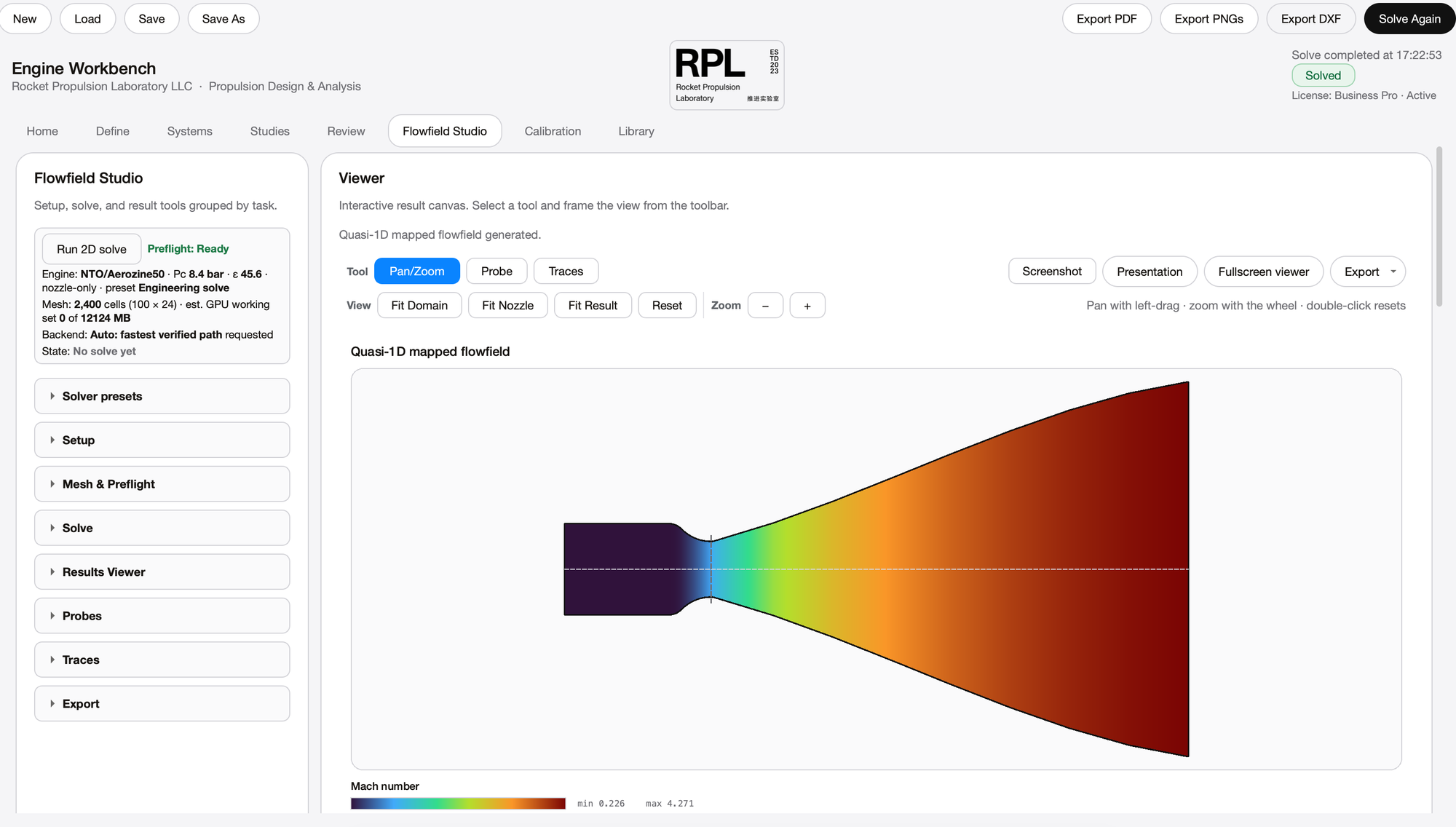Click the New button
Screen dimensions: 1456x827
click(x=25, y=19)
